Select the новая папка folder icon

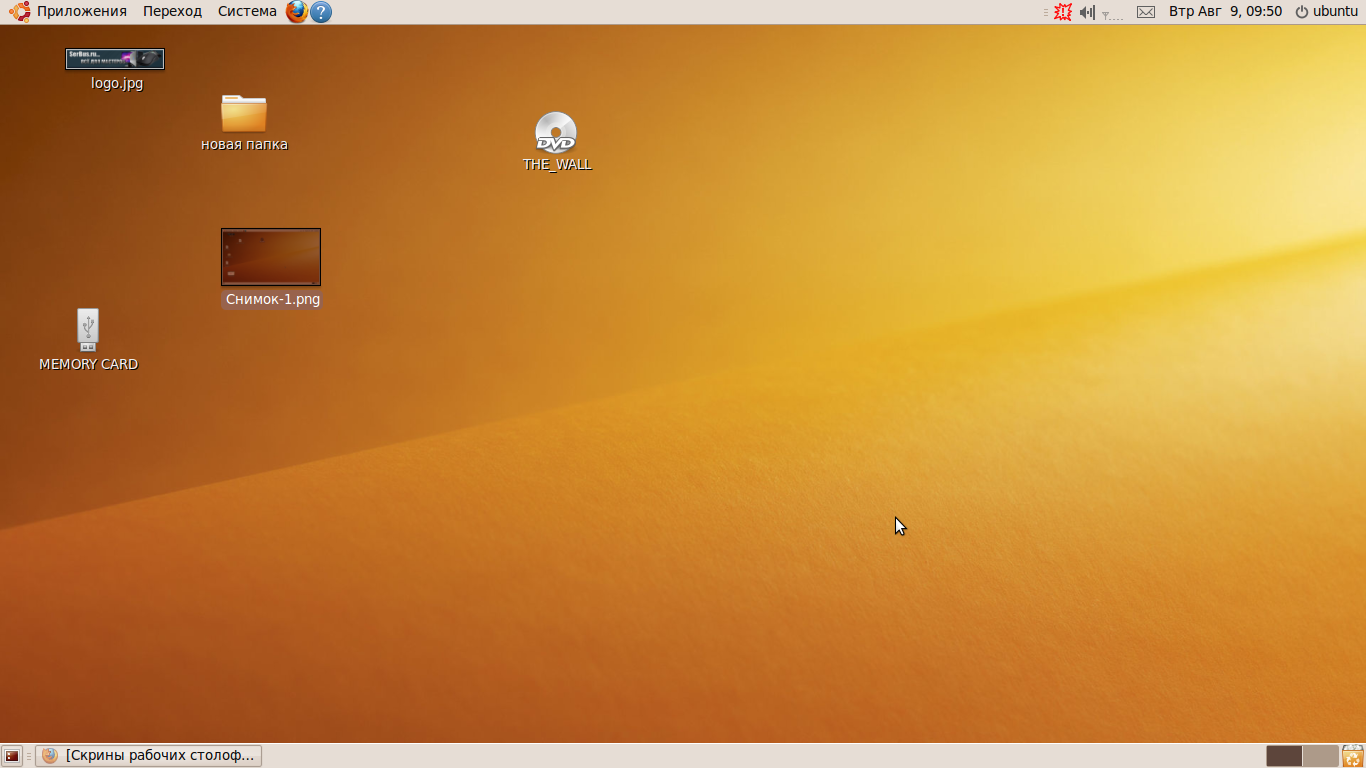(x=244, y=113)
